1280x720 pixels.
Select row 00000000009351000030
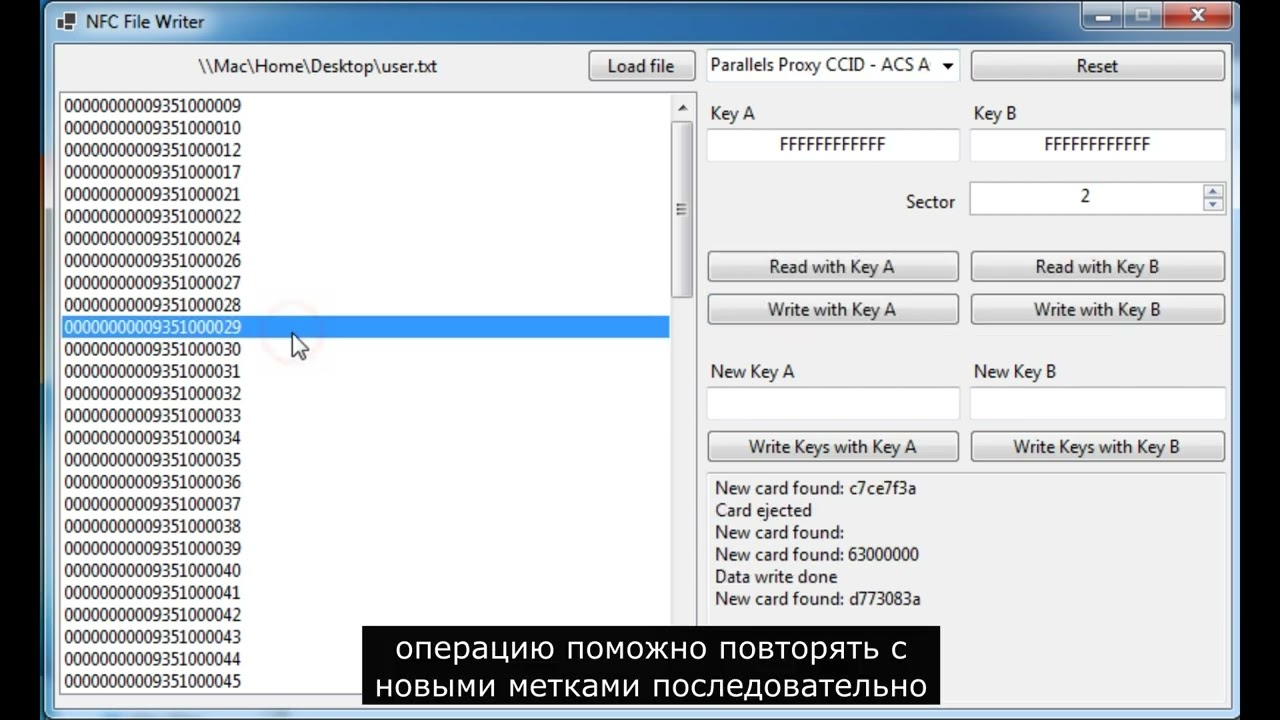pos(365,349)
